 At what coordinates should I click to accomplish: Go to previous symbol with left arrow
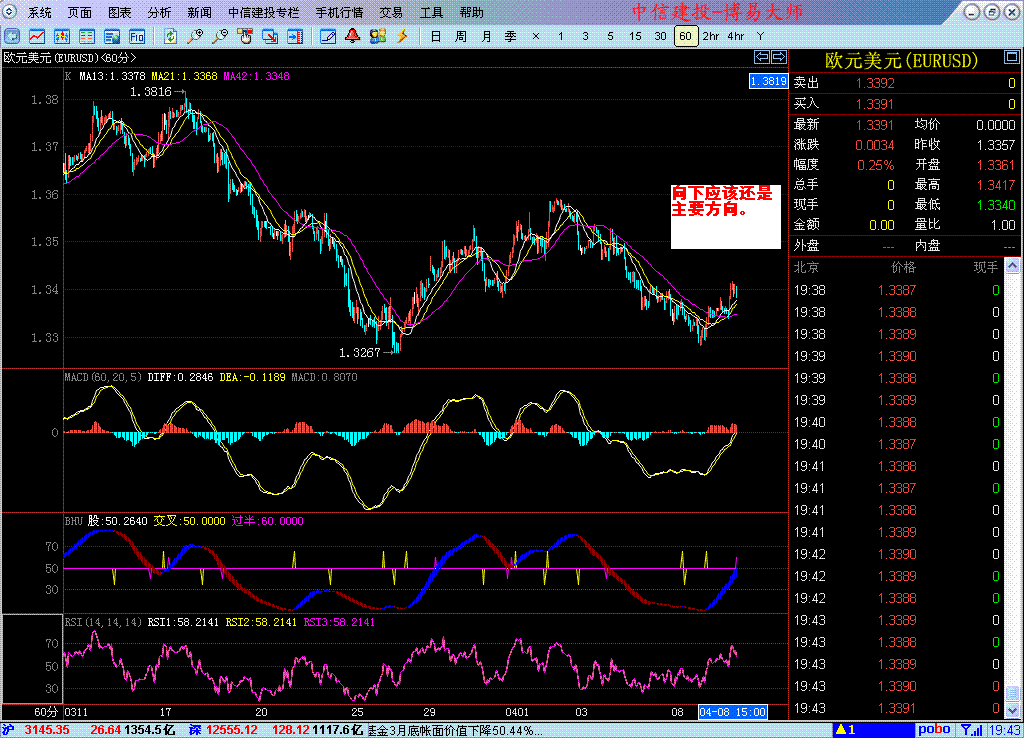pos(761,57)
